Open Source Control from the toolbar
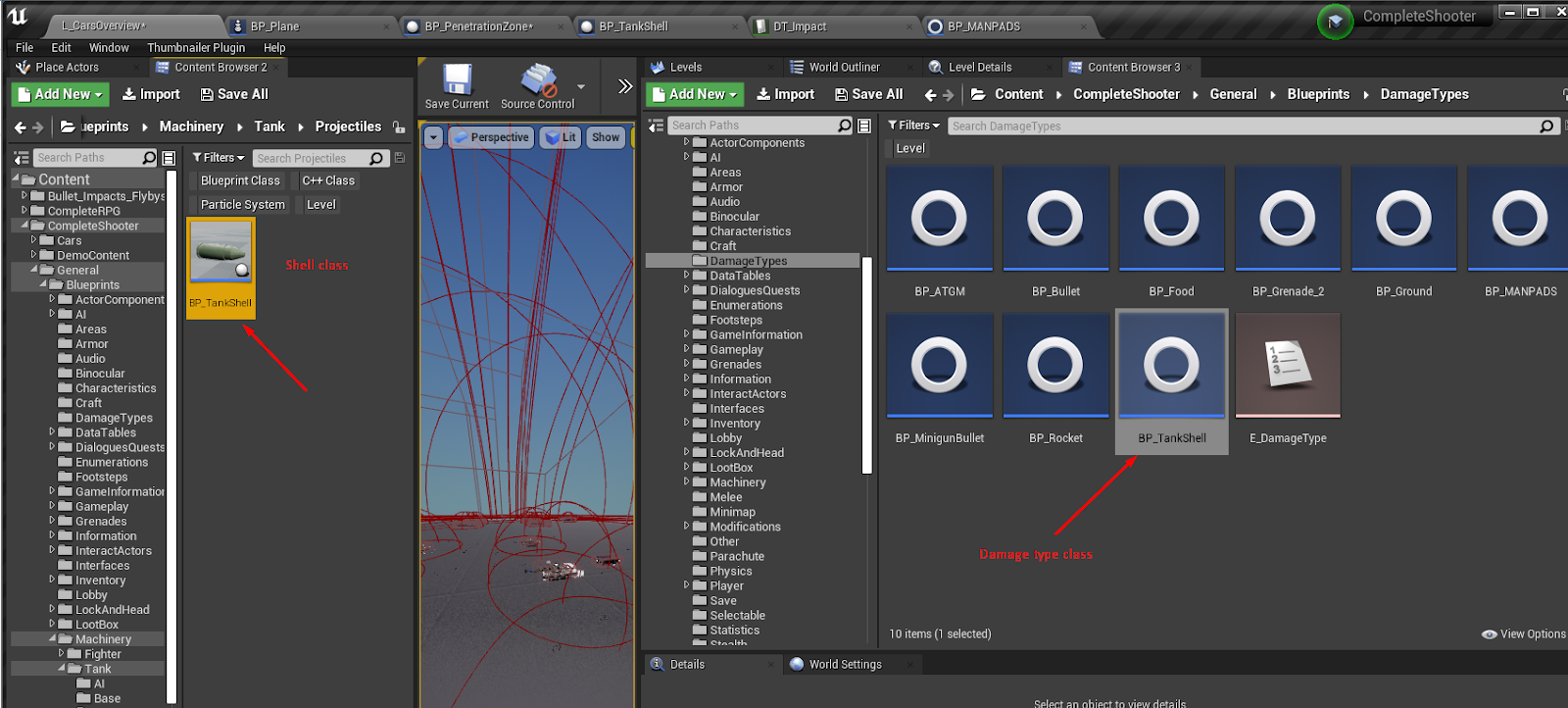Image resolution: width=1568 pixels, height=708 pixels. [x=537, y=82]
